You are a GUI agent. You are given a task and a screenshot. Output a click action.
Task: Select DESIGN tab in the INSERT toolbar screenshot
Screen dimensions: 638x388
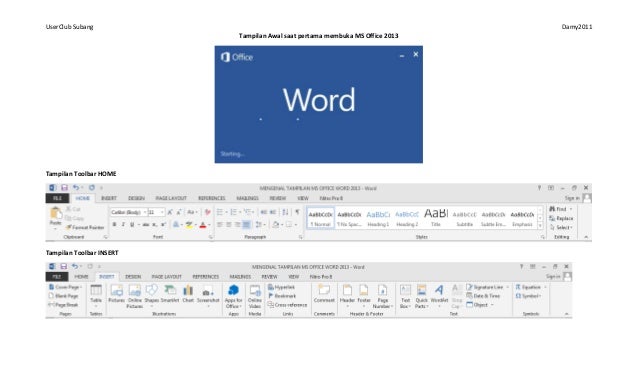click(x=133, y=277)
